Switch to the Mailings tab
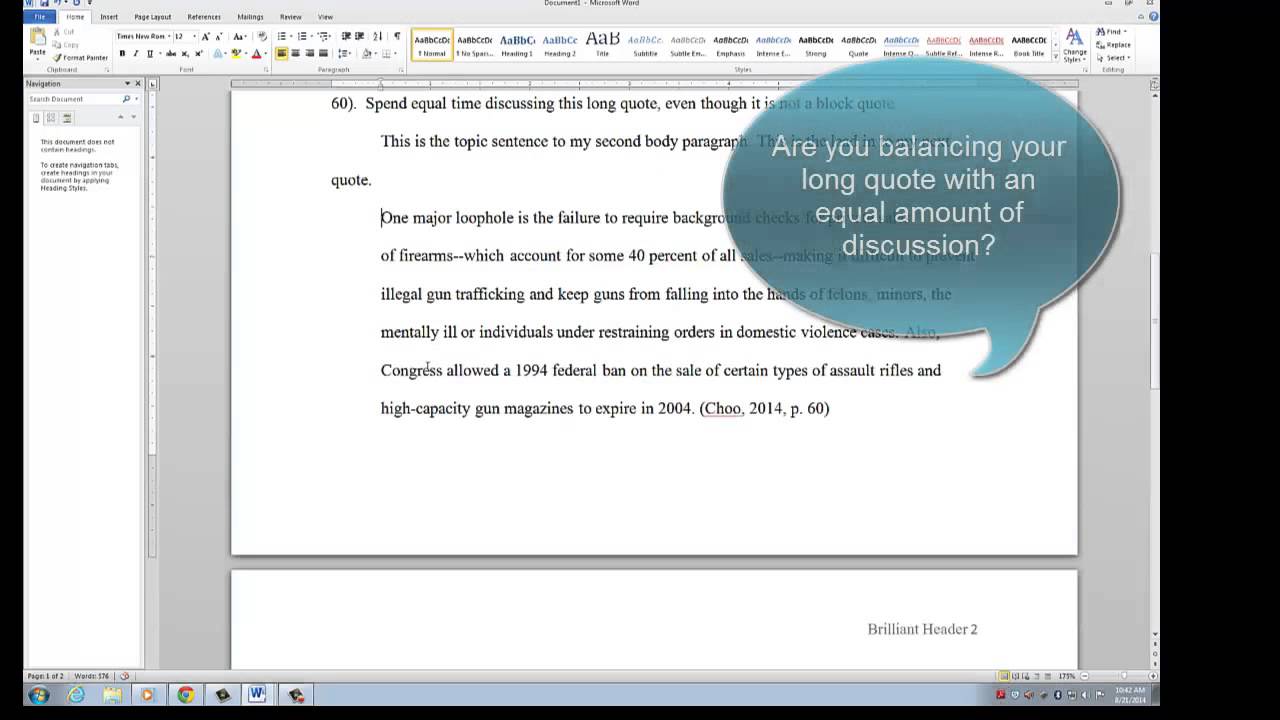 [250, 17]
